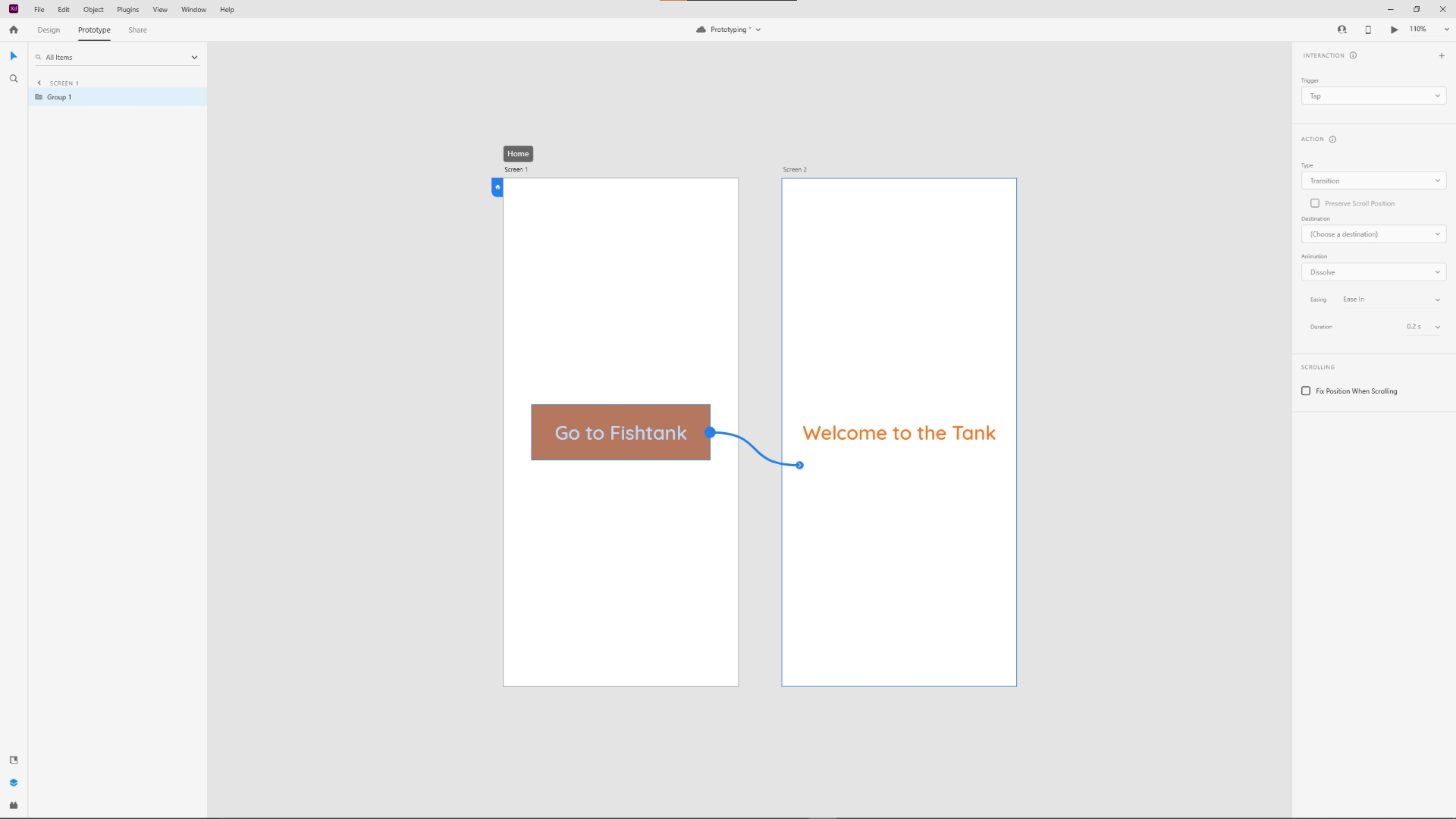Open the Choose a destination dropdown
1456x819 pixels.
(1373, 234)
